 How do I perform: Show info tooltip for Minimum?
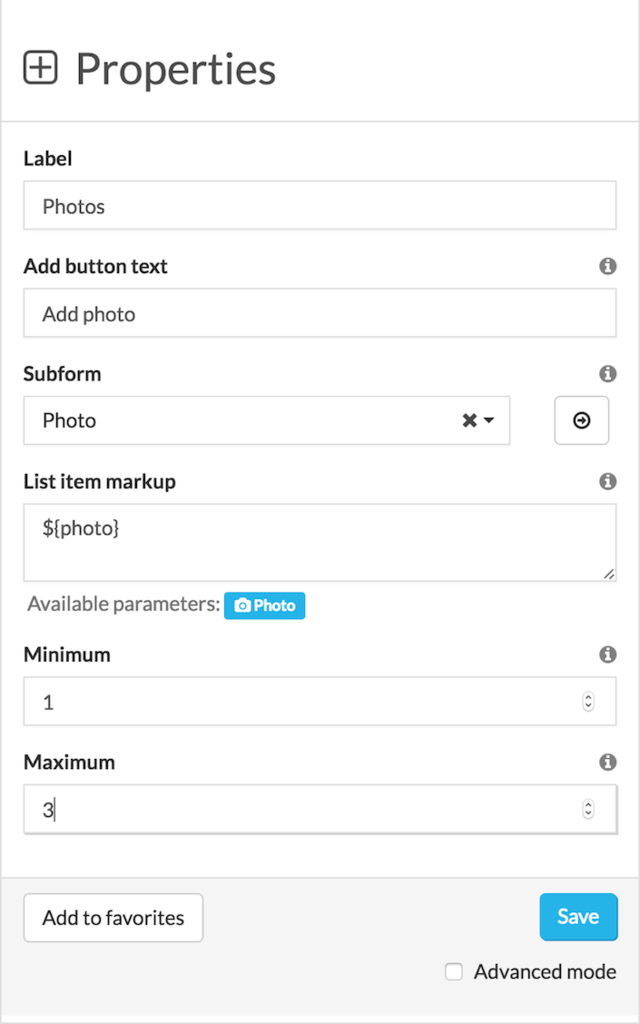607,654
